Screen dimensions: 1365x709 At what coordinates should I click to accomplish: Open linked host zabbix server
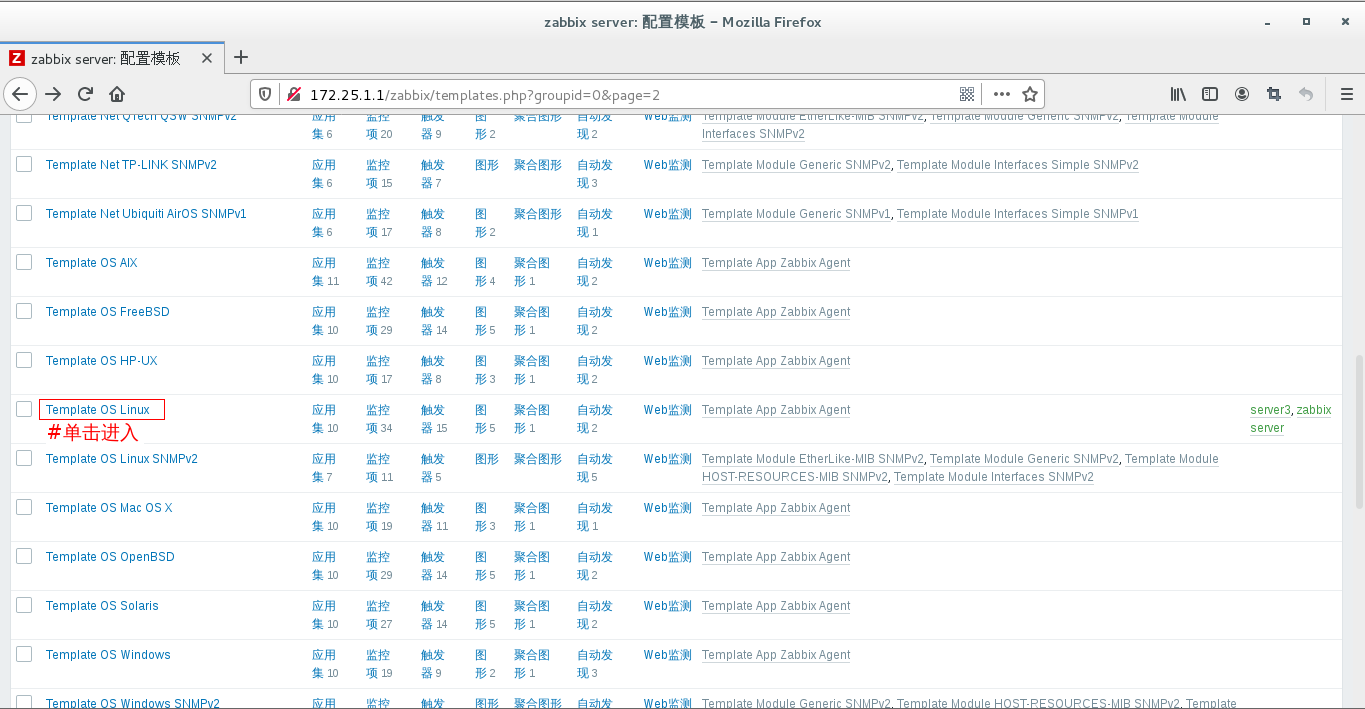tap(1291, 419)
